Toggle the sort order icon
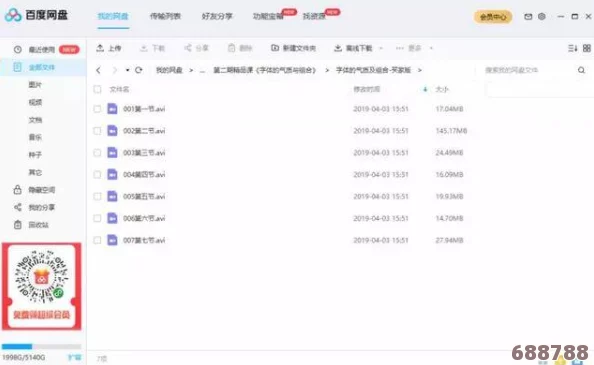Image resolution: width=594 pixels, height=365 pixels. click(x=572, y=48)
